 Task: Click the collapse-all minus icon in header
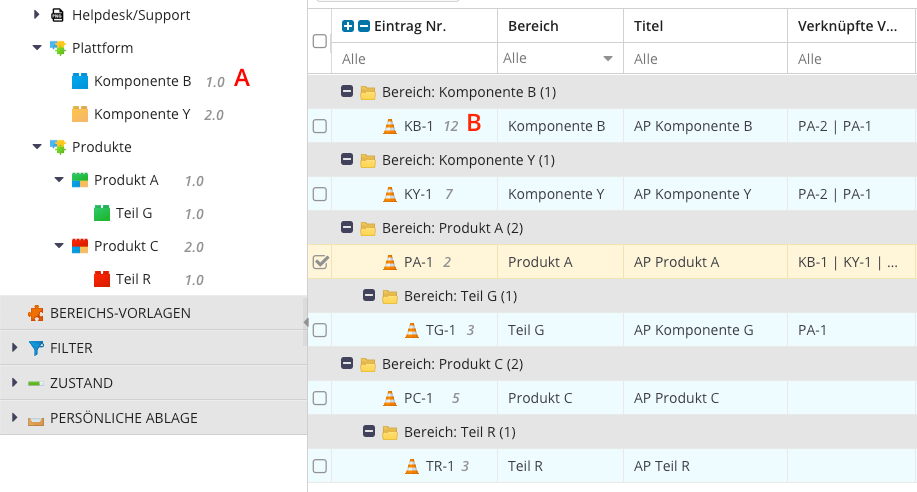click(x=364, y=26)
